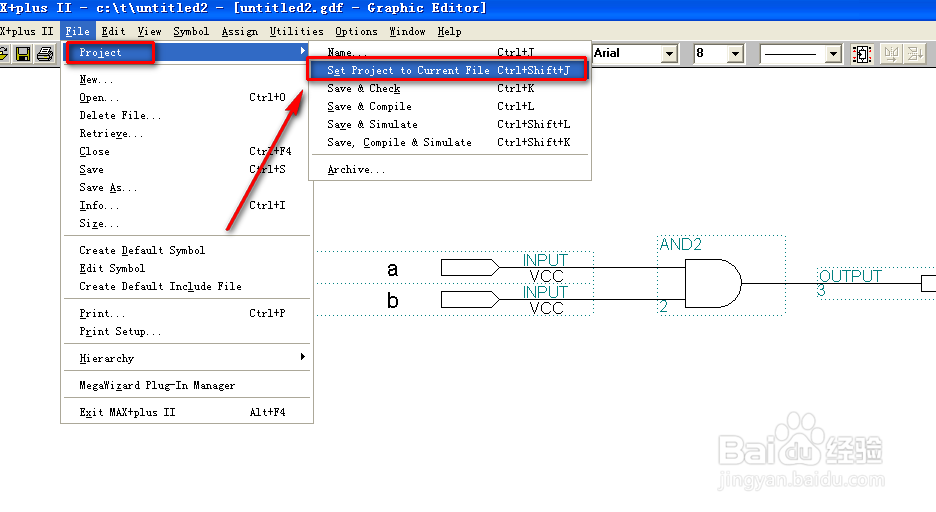This screenshot has width=936, height=512.
Task: Select input pin labeled b
Action: pos(470,299)
